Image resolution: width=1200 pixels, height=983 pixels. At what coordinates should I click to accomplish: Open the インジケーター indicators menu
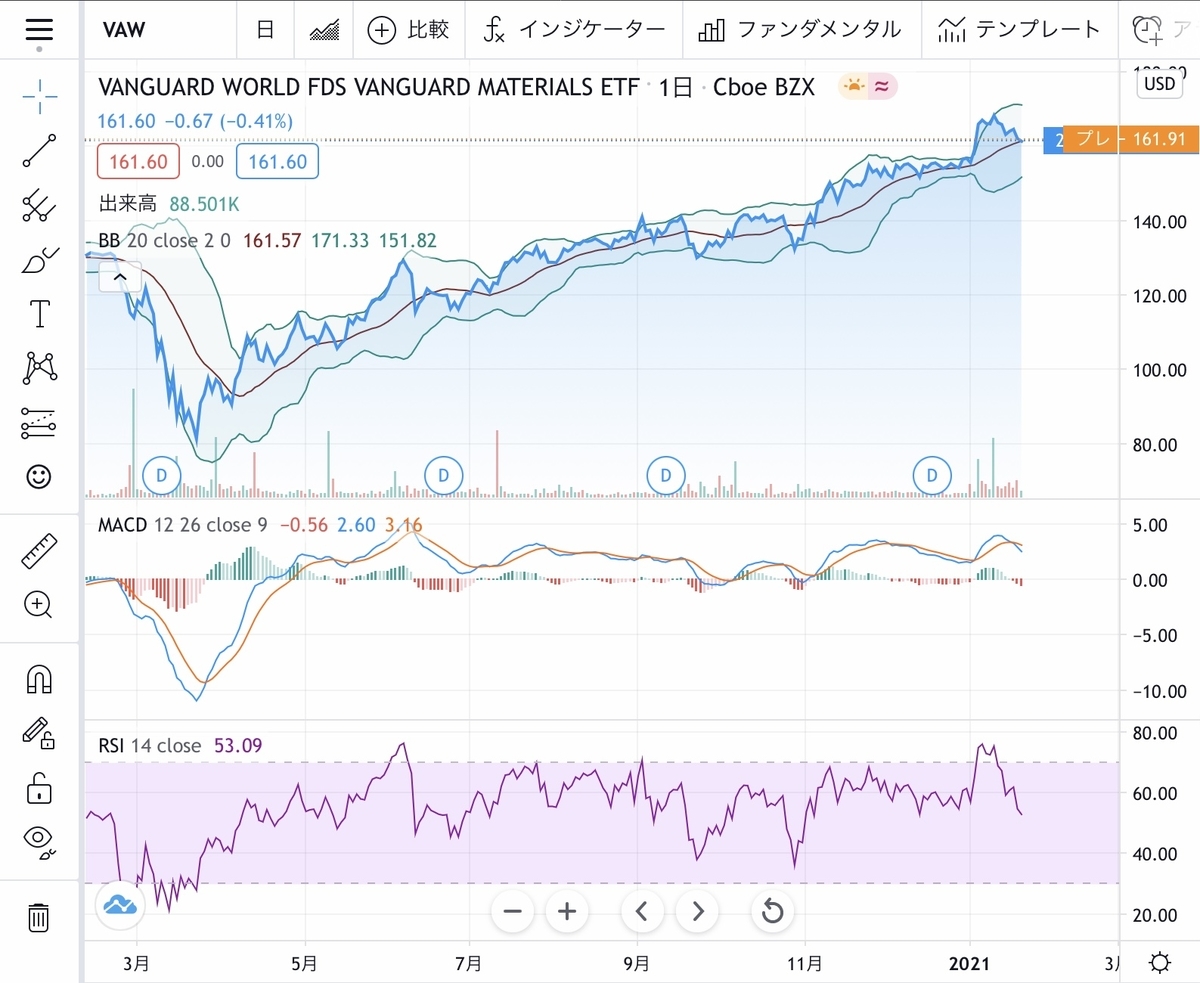(573, 30)
